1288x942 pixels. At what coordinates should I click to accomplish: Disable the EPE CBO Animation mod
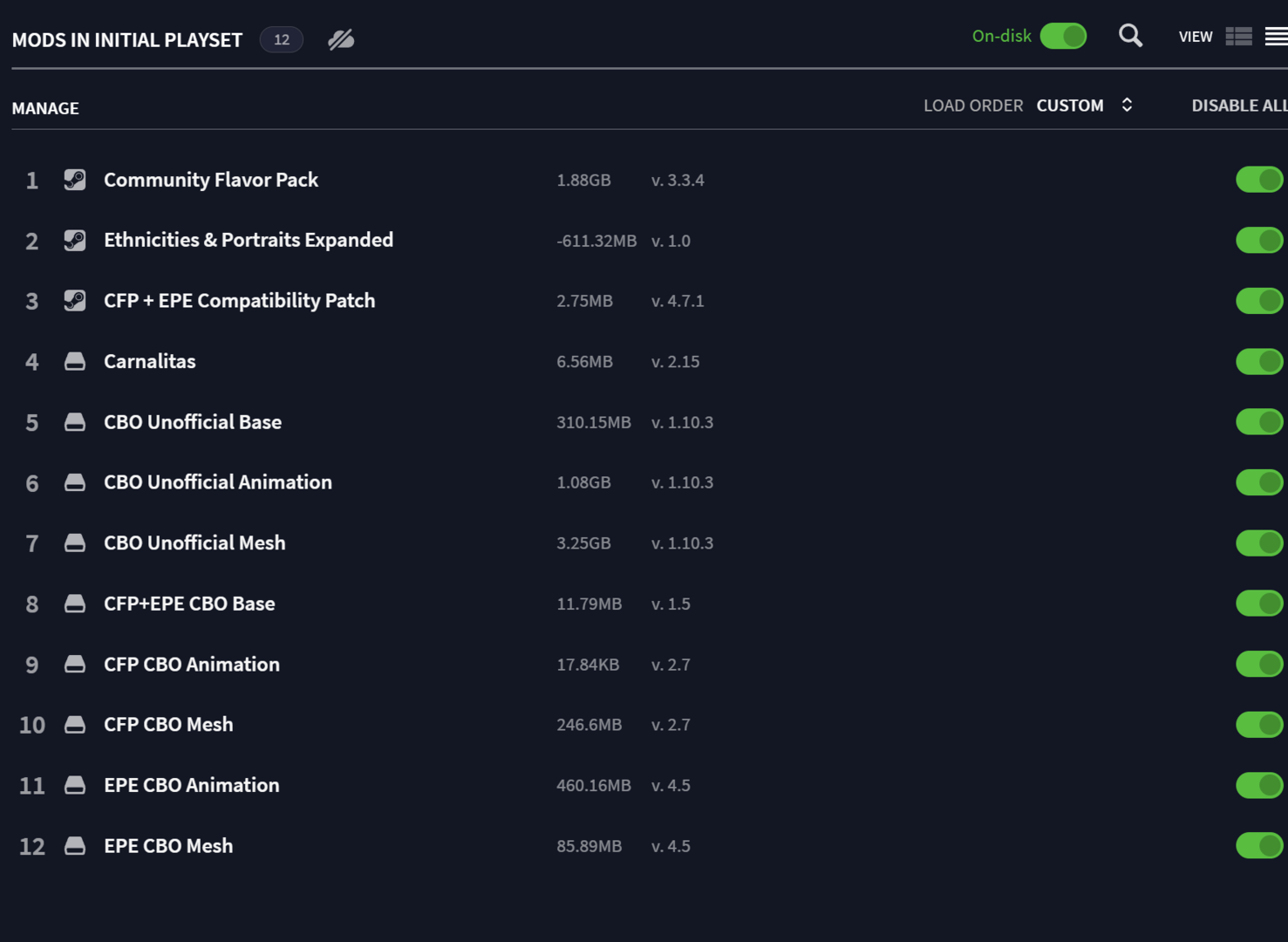point(1259,785)
